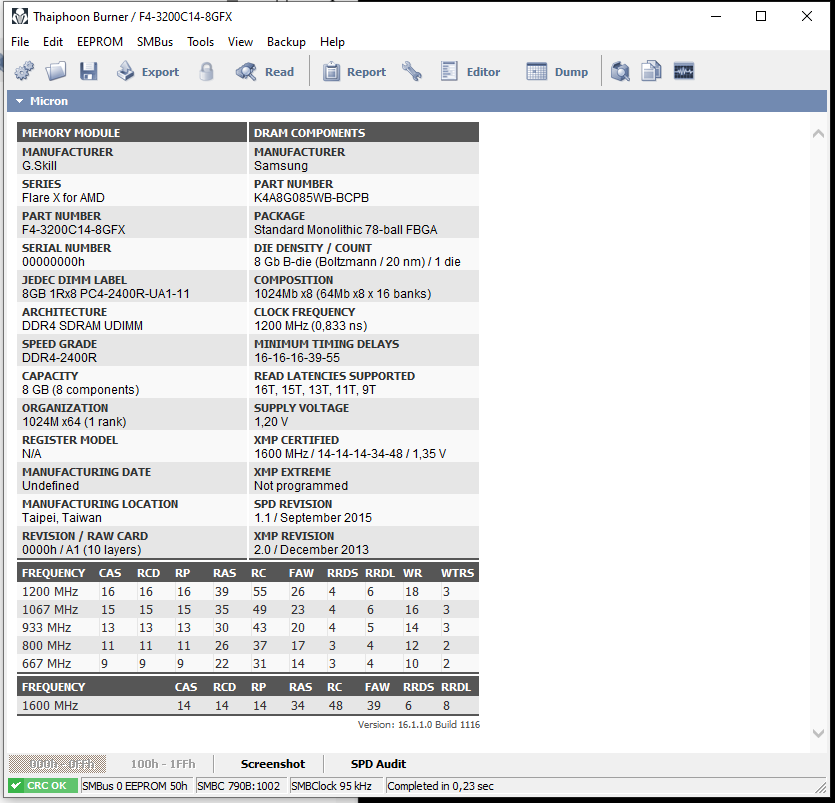
Task: Click the padlock write-protection icon
Action: 207,71
